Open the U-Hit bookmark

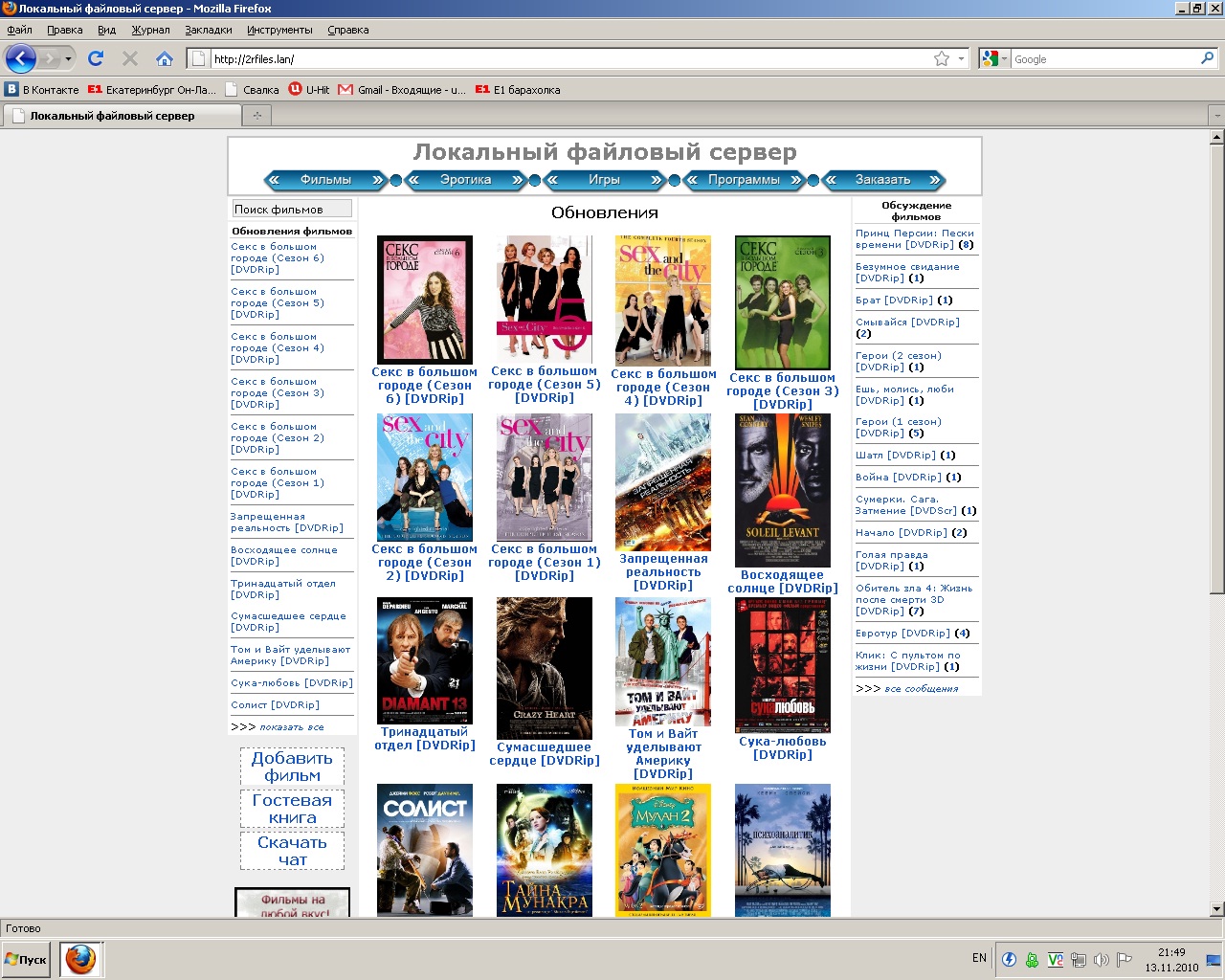click(309, 90)
